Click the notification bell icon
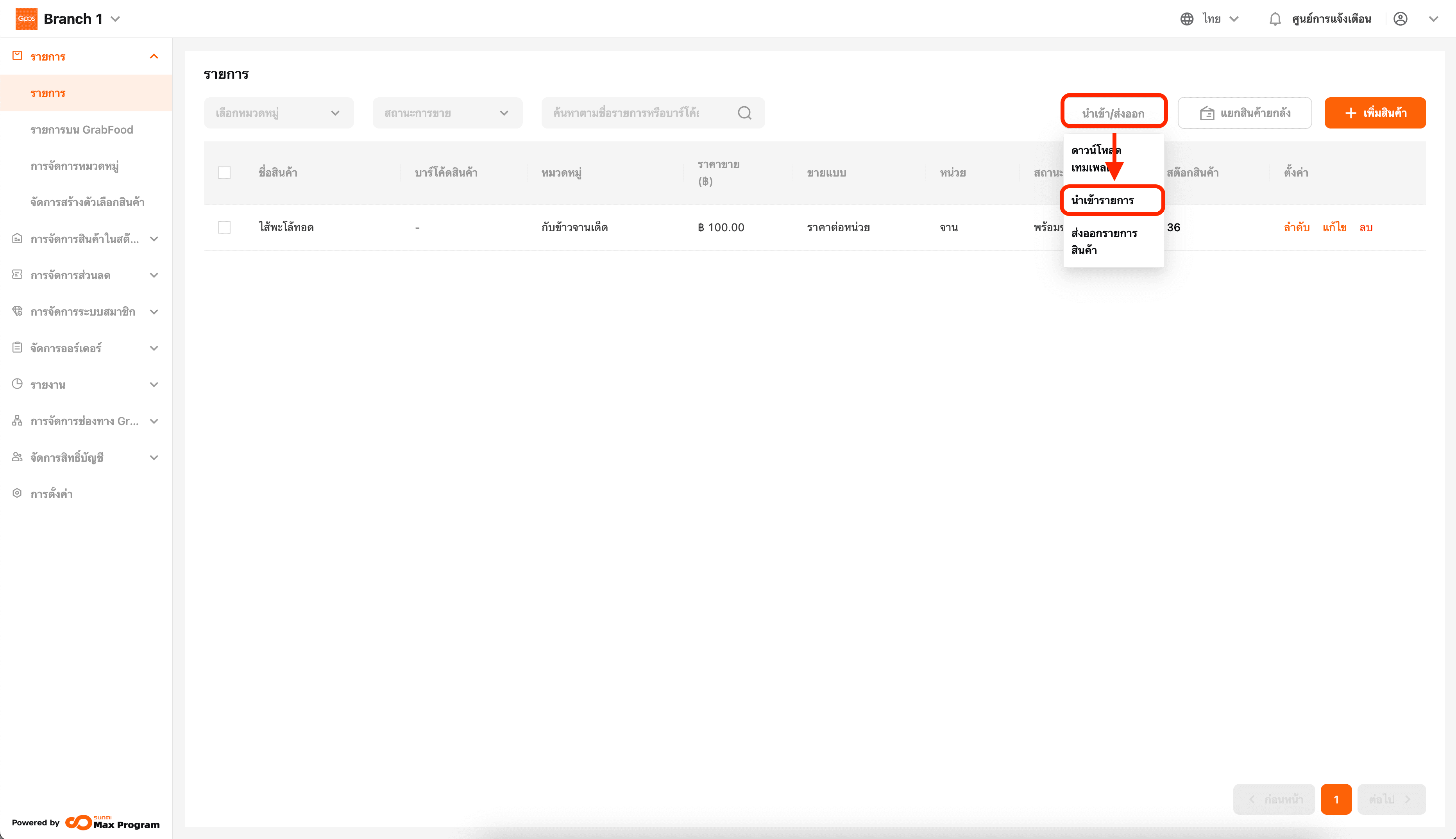This screenshot has height=839, width=1456. [1274, 19]
